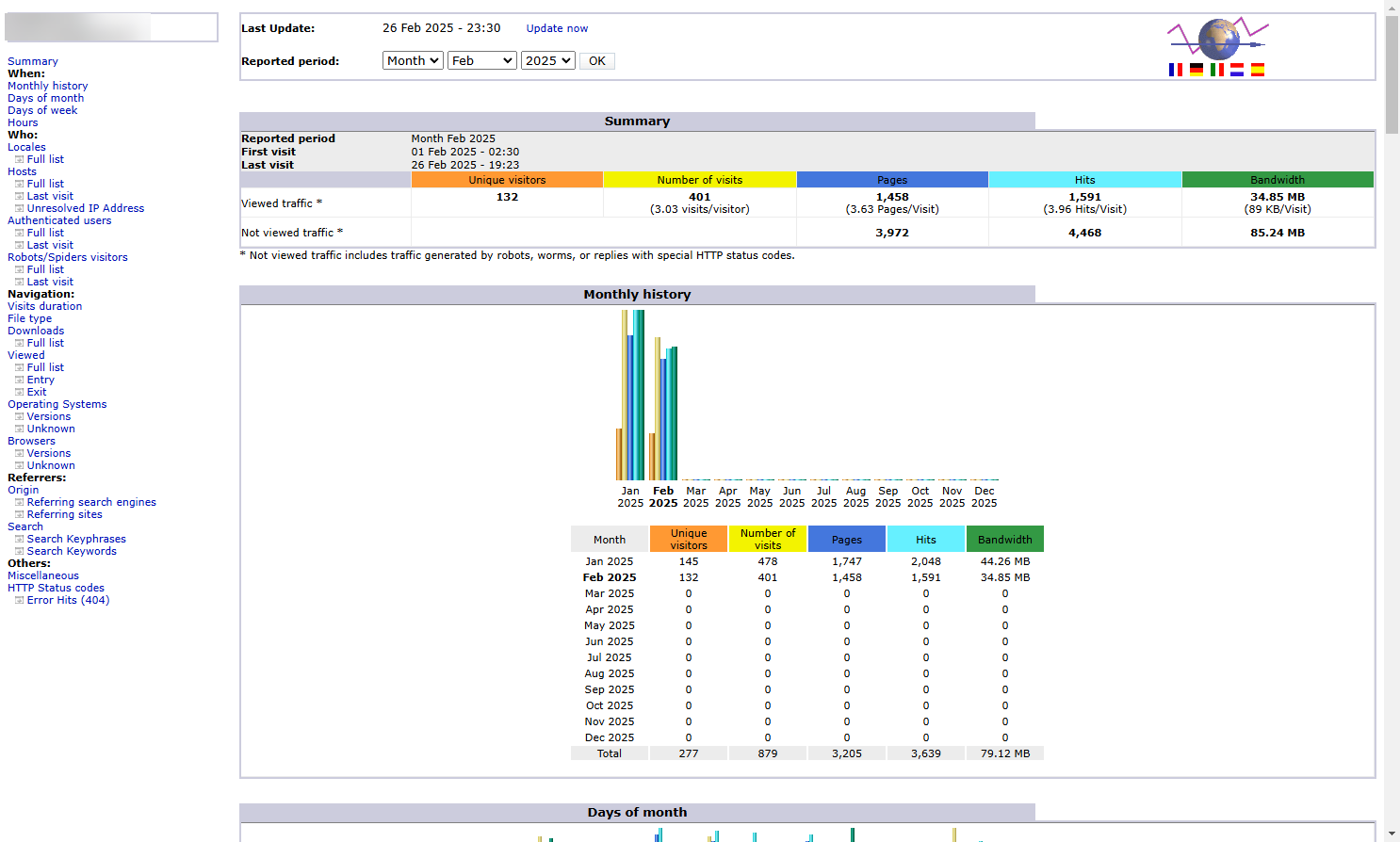The image size is (1400, 842).
Task: Click icon beside Search Keyphrases
Action: (x=19, y=539)
